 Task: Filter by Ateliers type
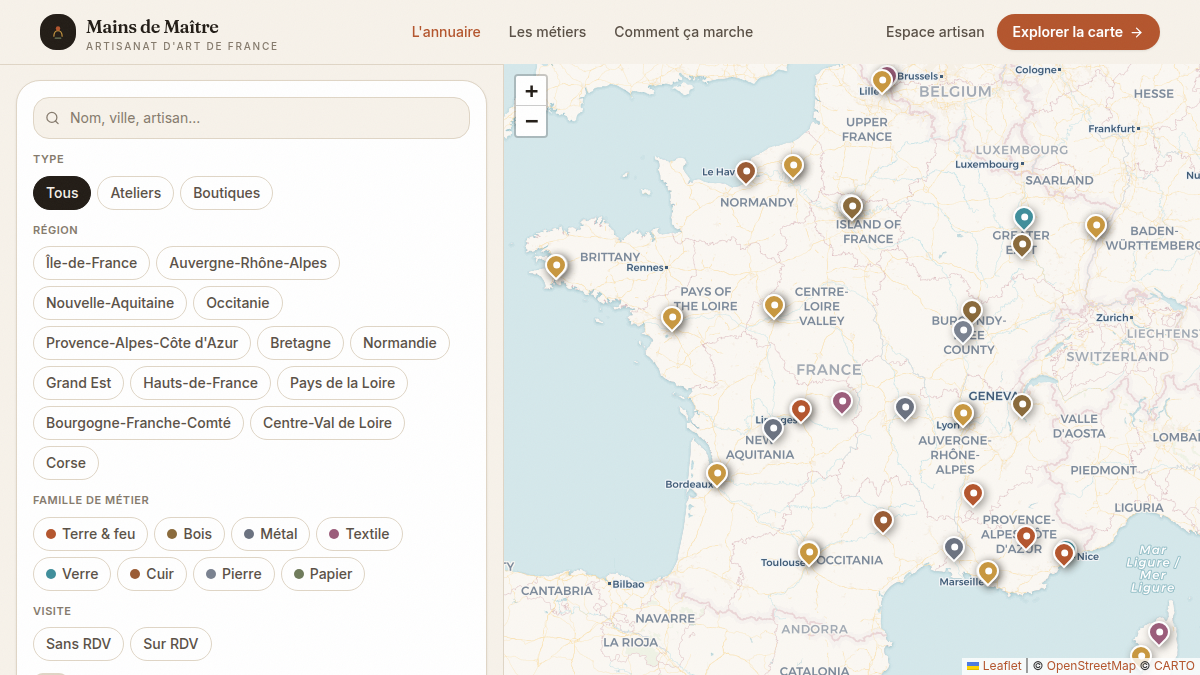136,193
